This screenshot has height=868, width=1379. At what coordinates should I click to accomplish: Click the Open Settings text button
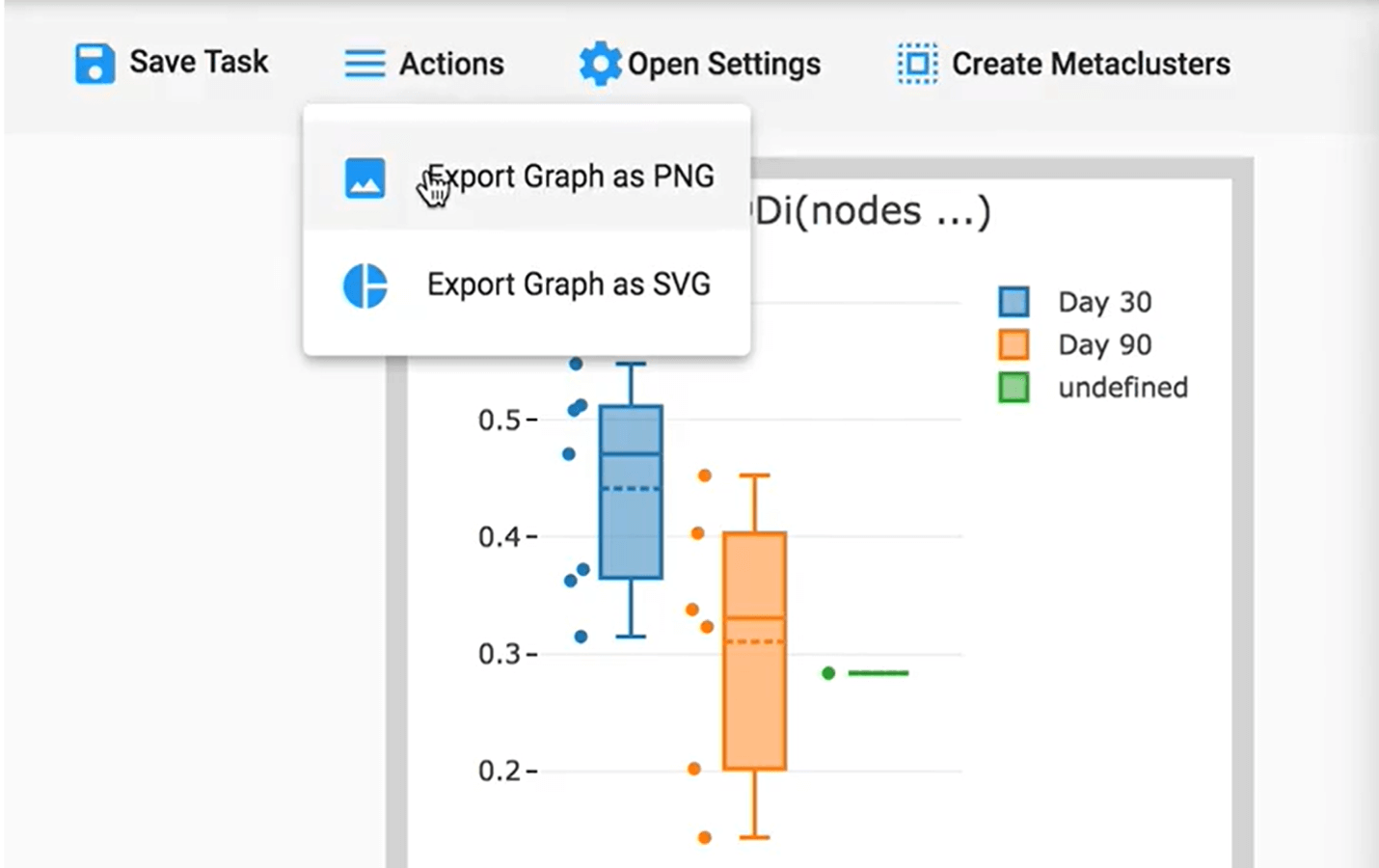tap(723, 64)
